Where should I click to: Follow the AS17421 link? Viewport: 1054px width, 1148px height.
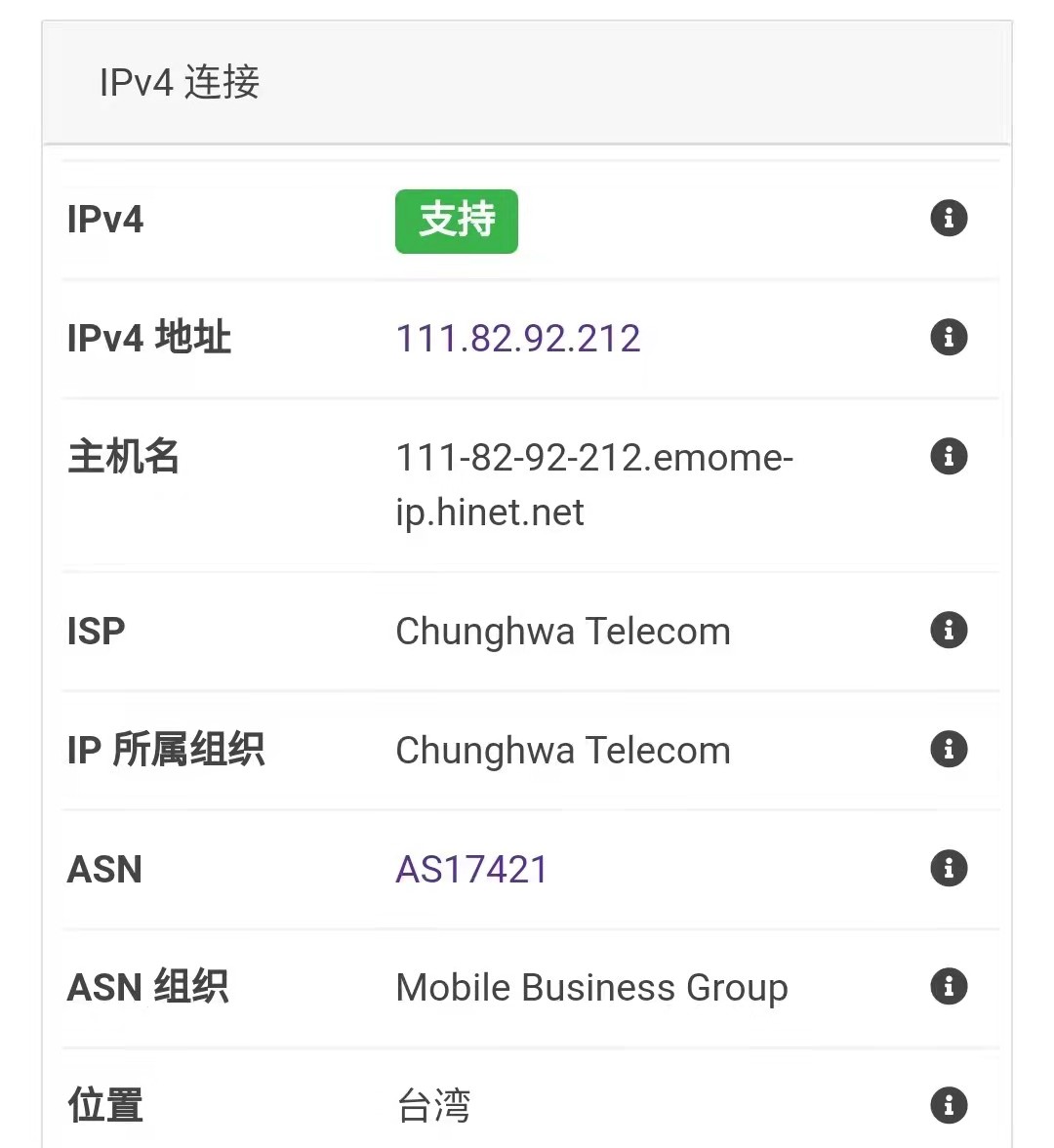(471, 869)
